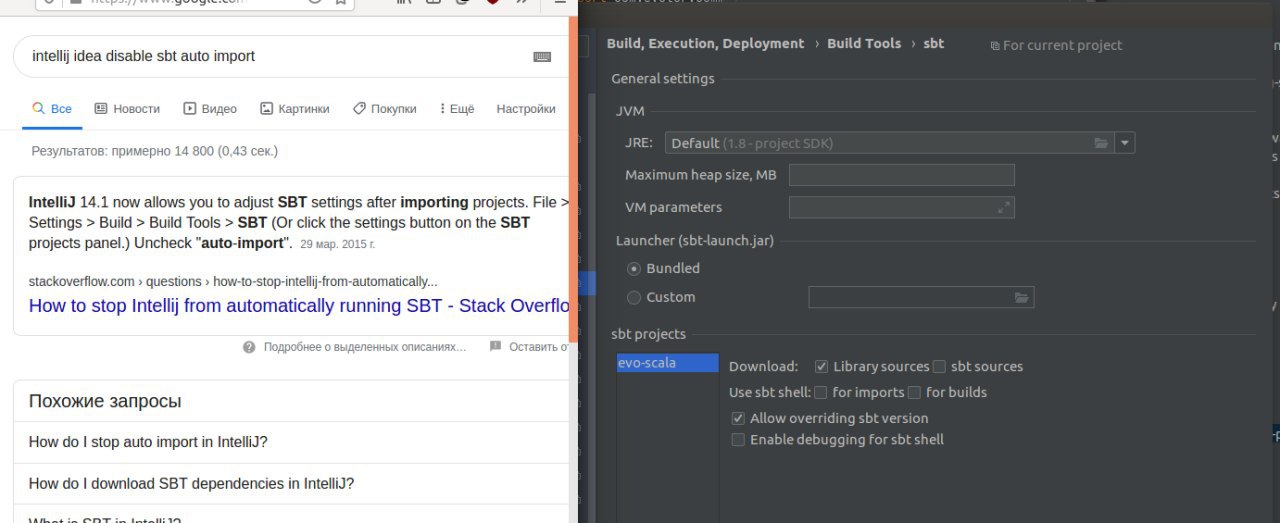Click the 'Download:' label
Viewport: 1280px width, 523px height.
[x=764, y=367]
